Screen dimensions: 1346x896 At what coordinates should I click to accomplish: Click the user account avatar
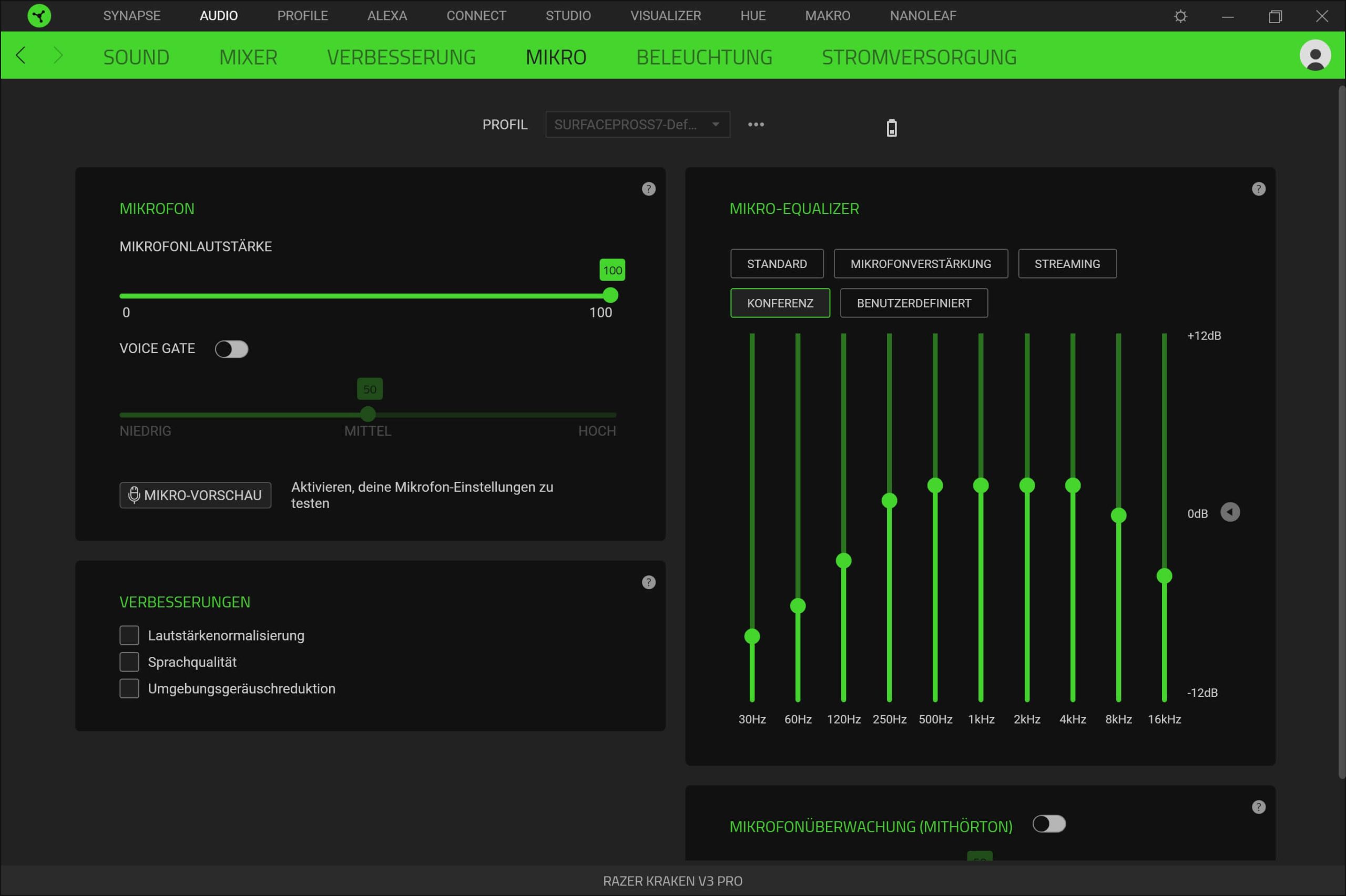pyautogui.click(x=1314, y=55)
